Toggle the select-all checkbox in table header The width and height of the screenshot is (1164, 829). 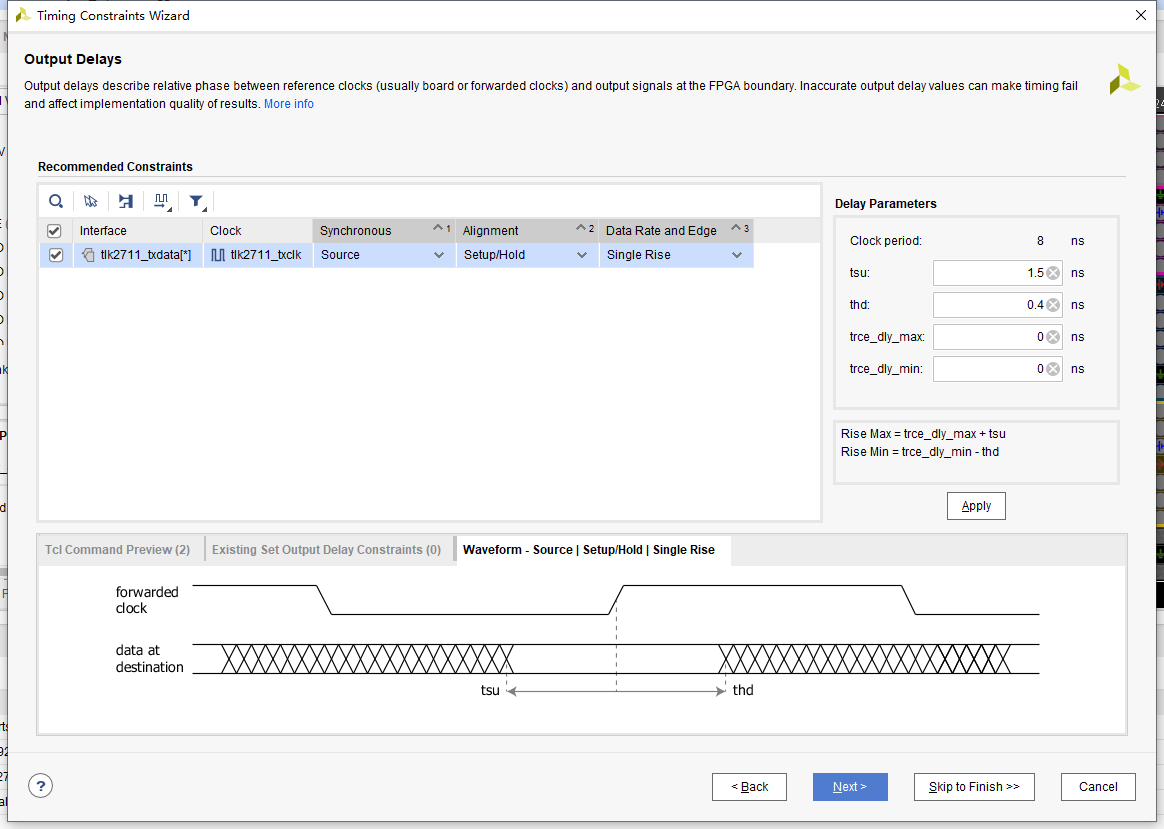[x=55, y=231]
